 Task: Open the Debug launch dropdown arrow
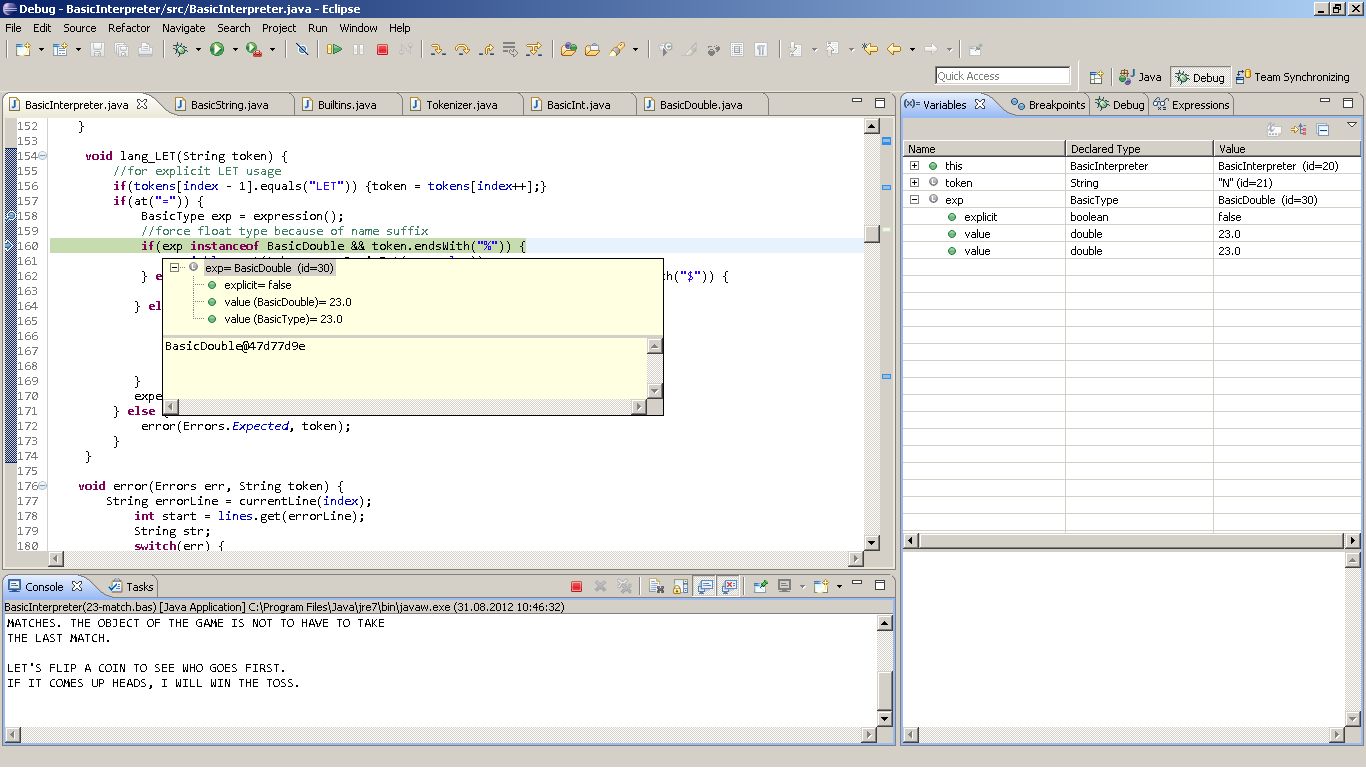pyautogui.click(x=198, y=49)
